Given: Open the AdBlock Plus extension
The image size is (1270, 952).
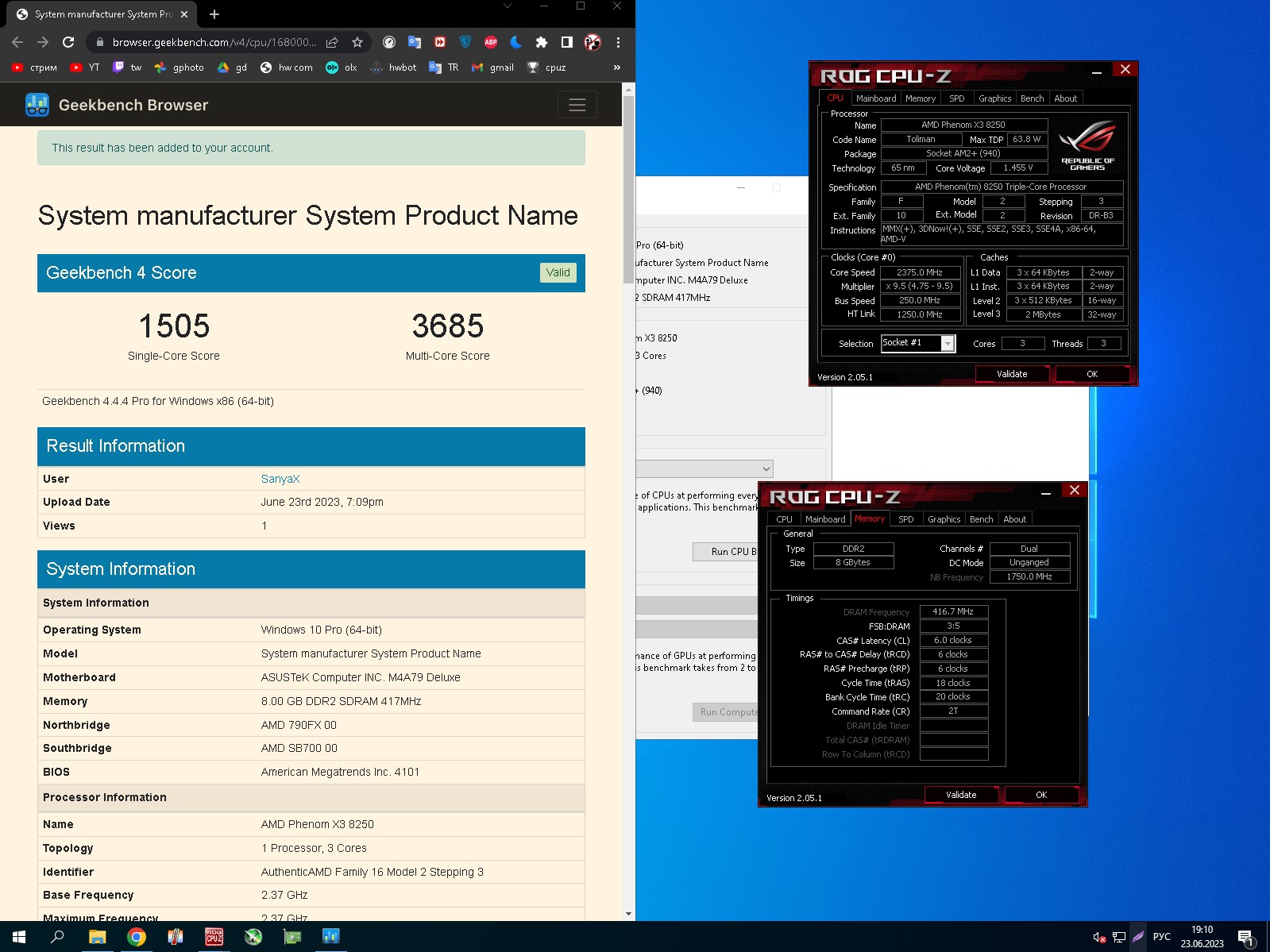Looking at the screenshot, I should (x=491, y=42).
